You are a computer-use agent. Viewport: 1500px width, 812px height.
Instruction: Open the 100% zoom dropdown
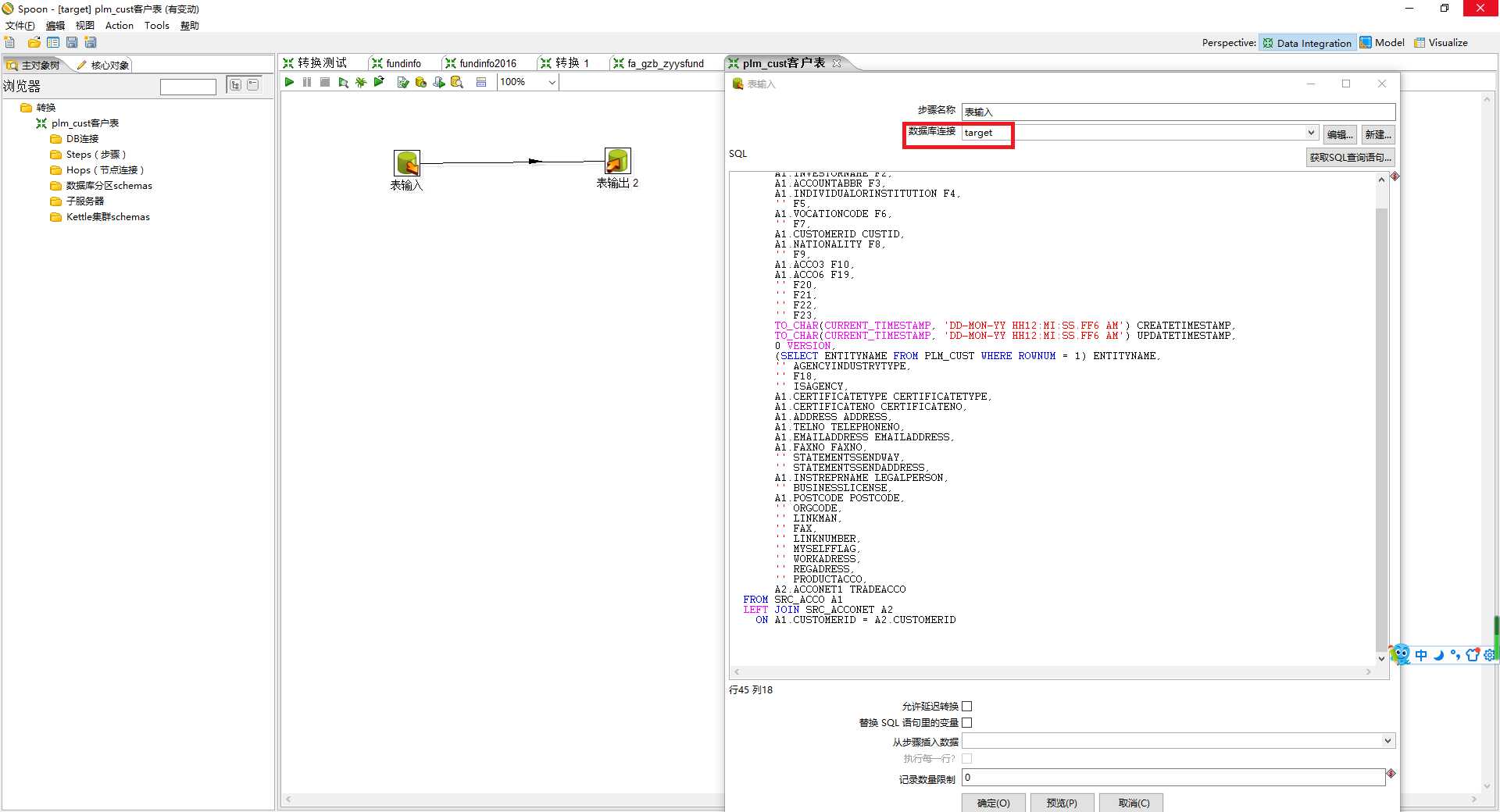click(x=552, y=82)
